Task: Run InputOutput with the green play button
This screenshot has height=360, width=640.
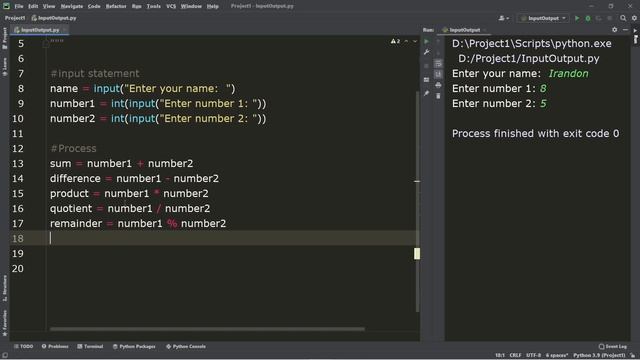Action: [x=577, y=18]
